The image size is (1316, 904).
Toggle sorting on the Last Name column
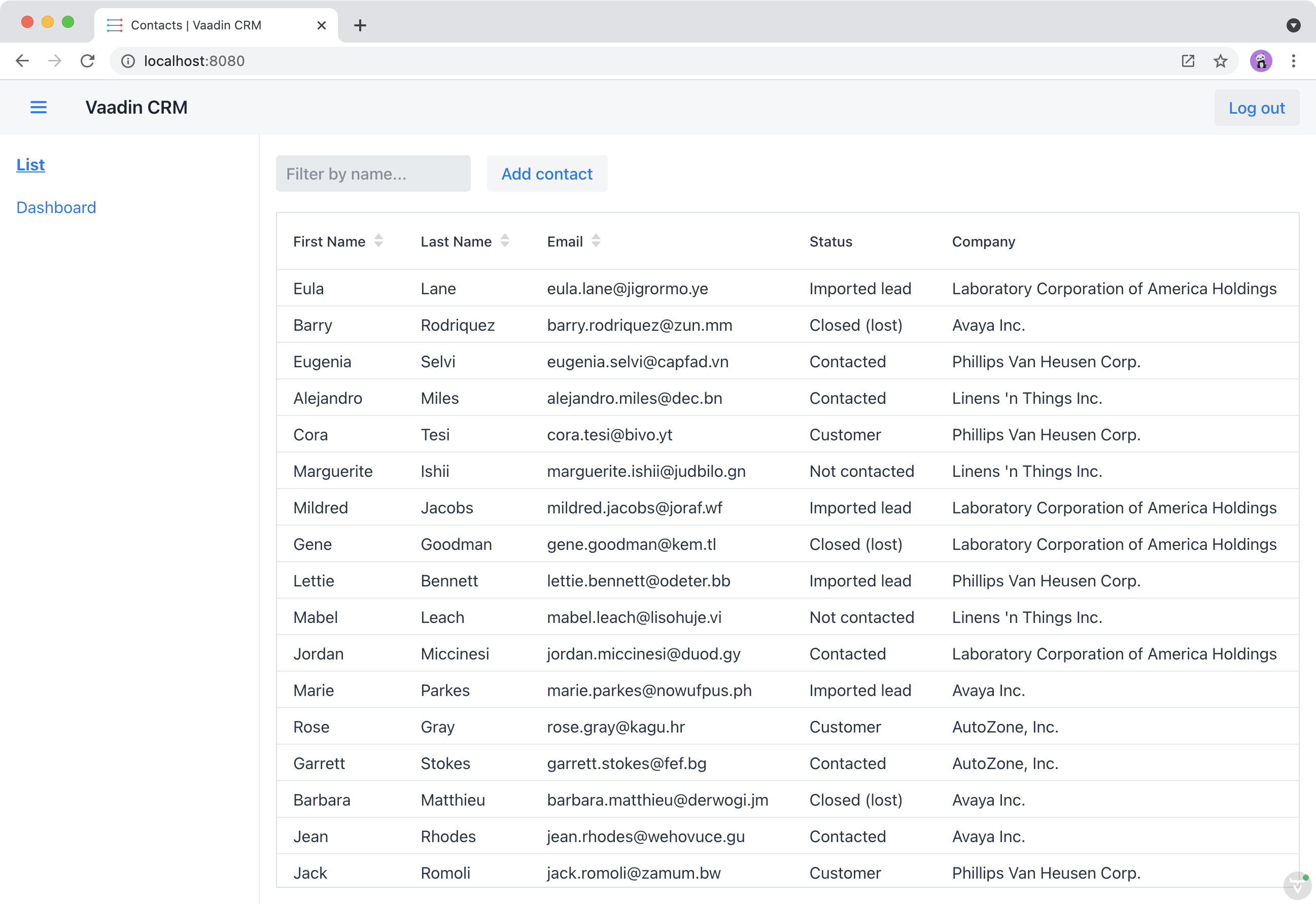pos(505,241)
